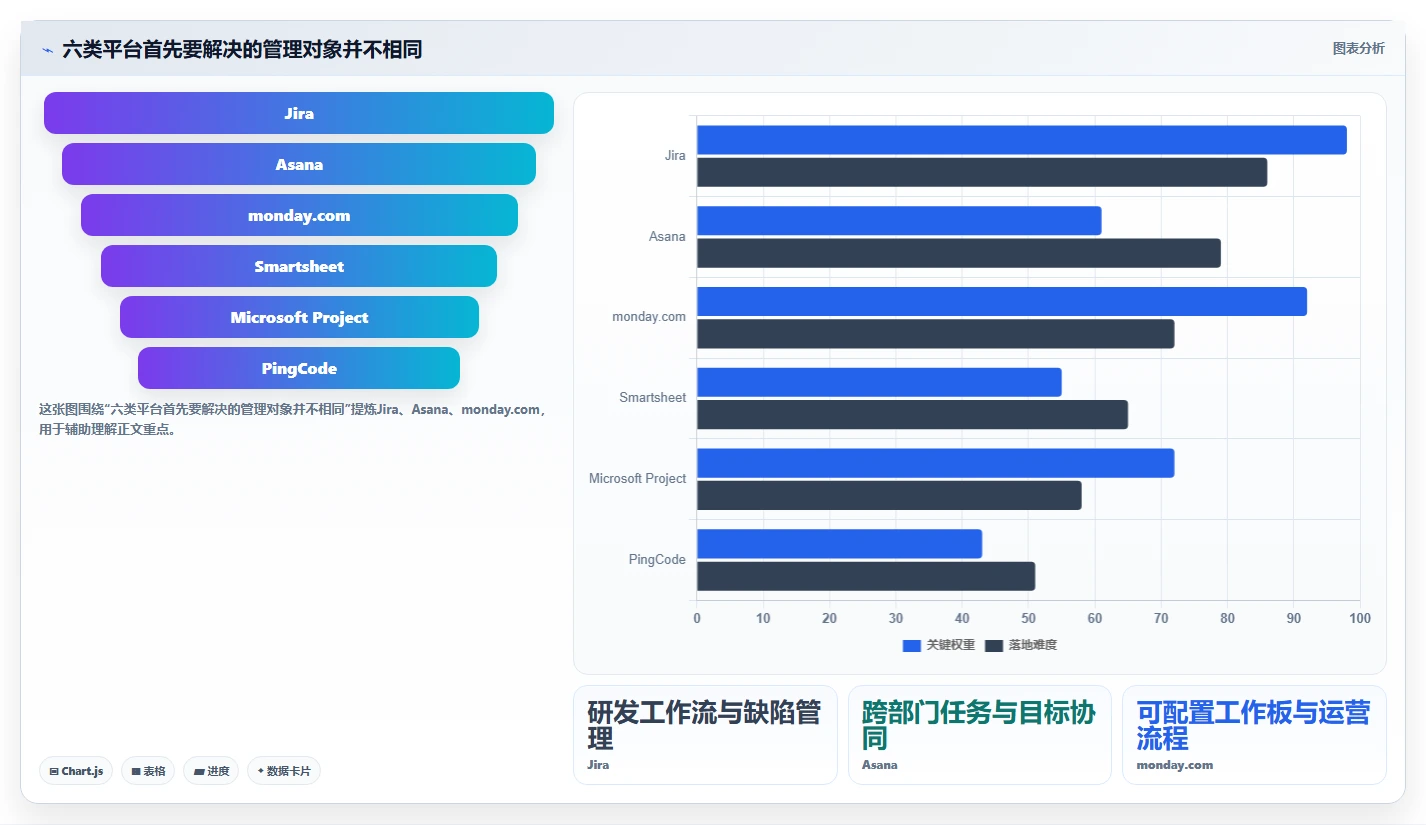Click the heading 六类平台首先要解决的管理对象并不相同
Image resolution: width=1426 pixels, height=825 pixels.
[x=242, y=49]
